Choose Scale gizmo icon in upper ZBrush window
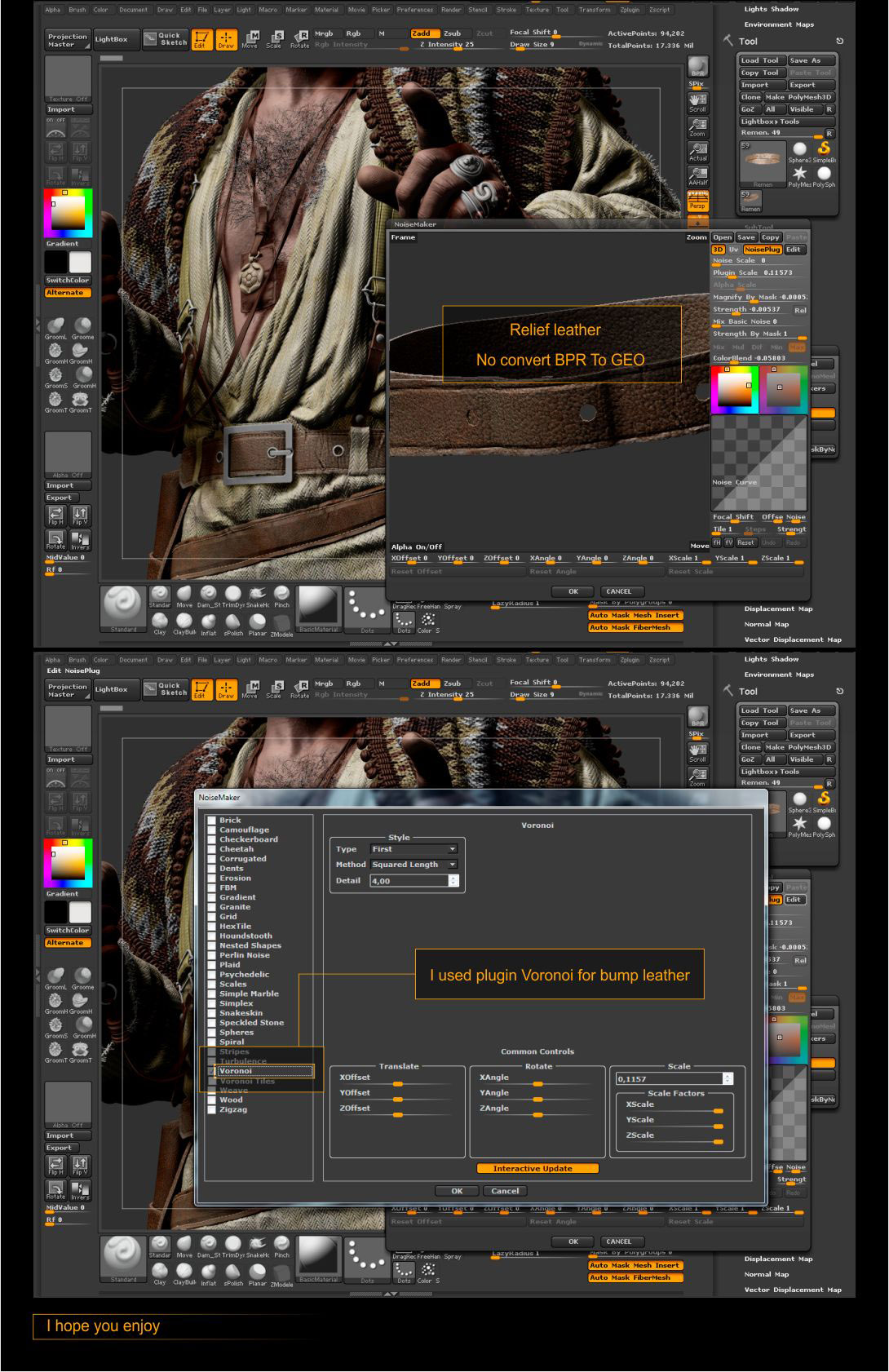The height and width of the screenshot is (1372, 889). (x=274, y=38)
